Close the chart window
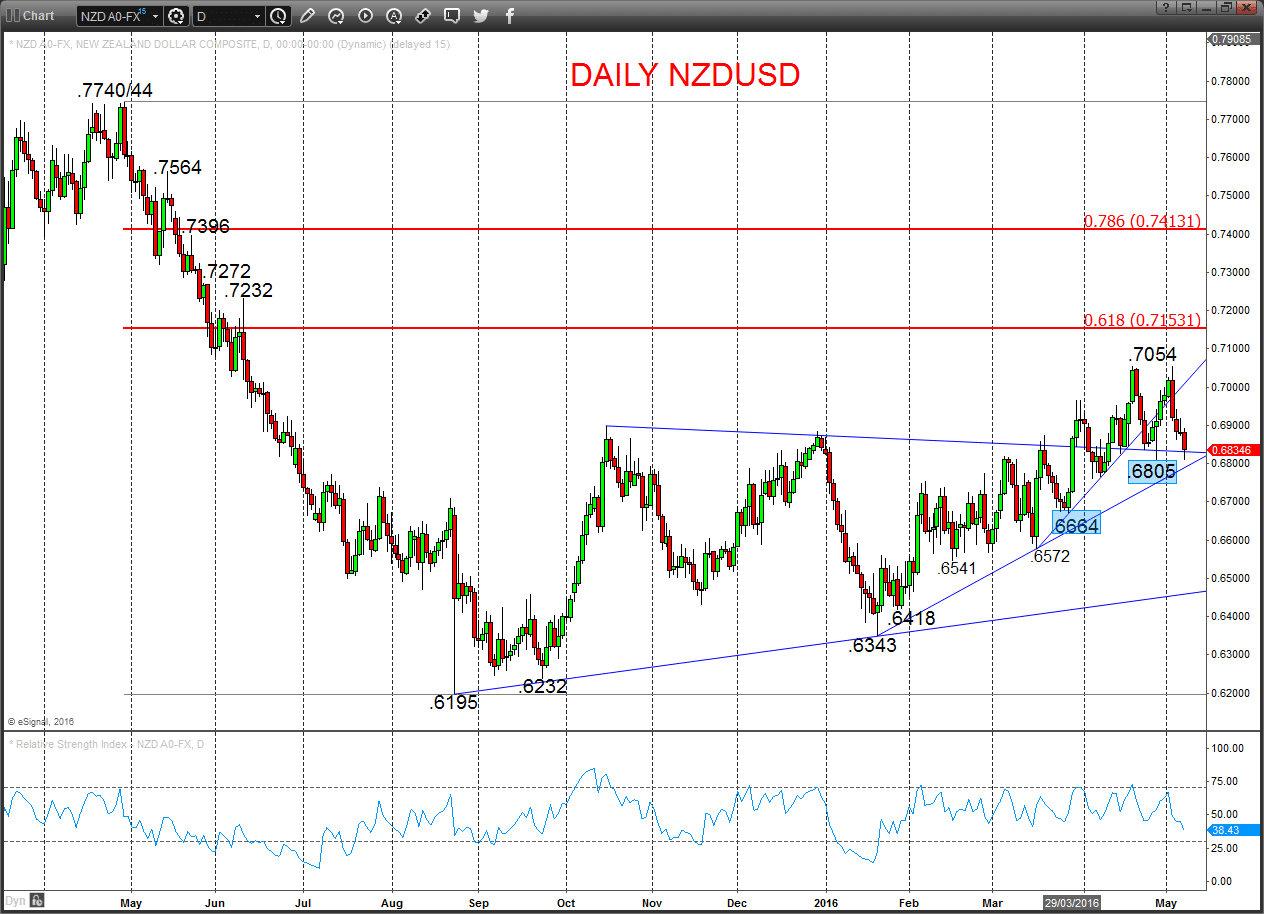This screenshot has width=1264, height=914. coord(1247,7)
